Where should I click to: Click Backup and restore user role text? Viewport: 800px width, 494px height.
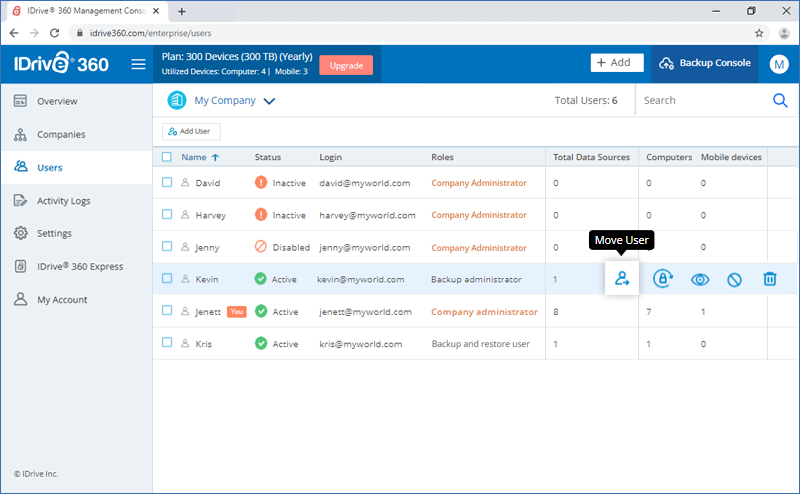pyautogui.click(x=481, y=344)
